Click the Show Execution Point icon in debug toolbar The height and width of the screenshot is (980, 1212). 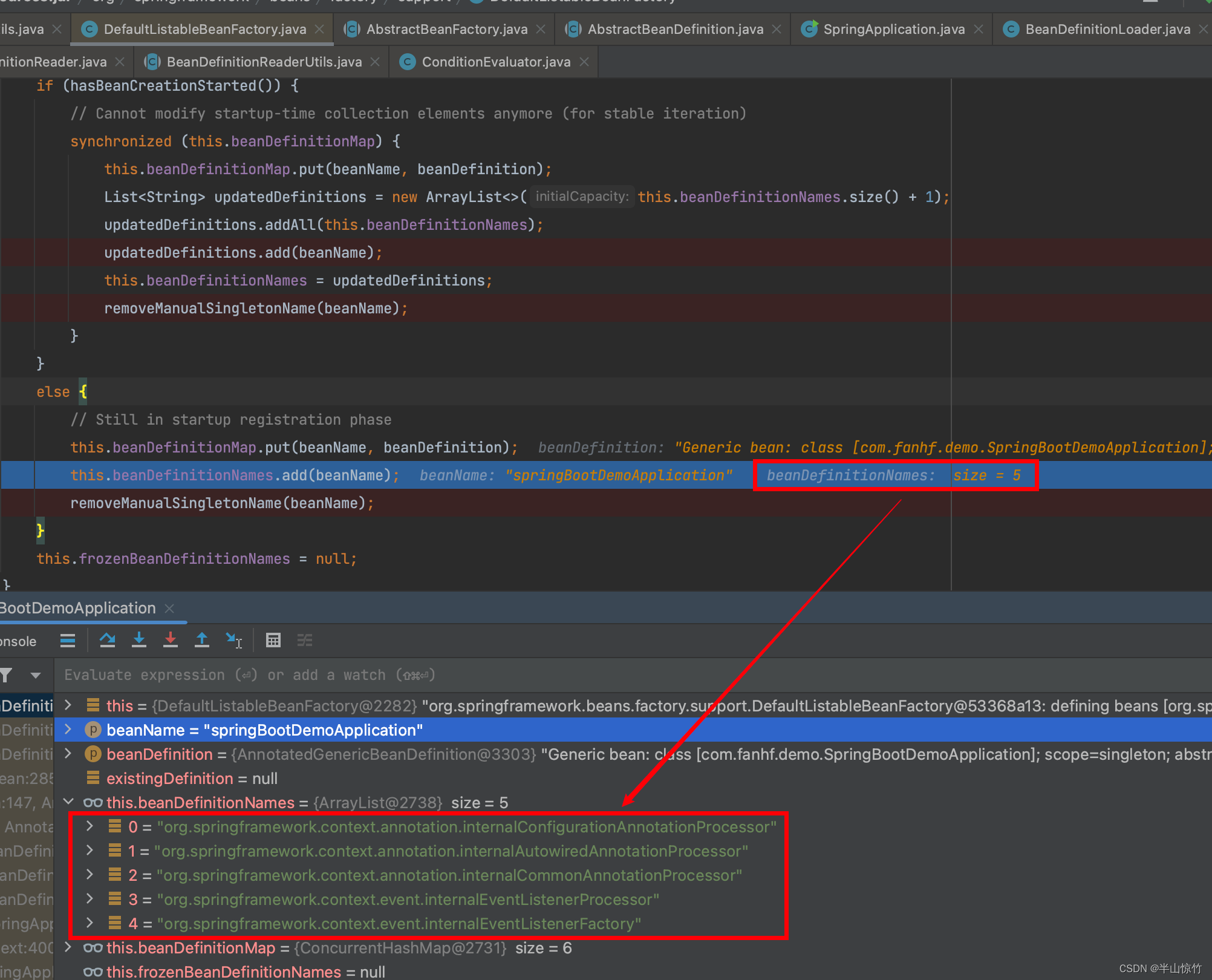click(68, 641)
